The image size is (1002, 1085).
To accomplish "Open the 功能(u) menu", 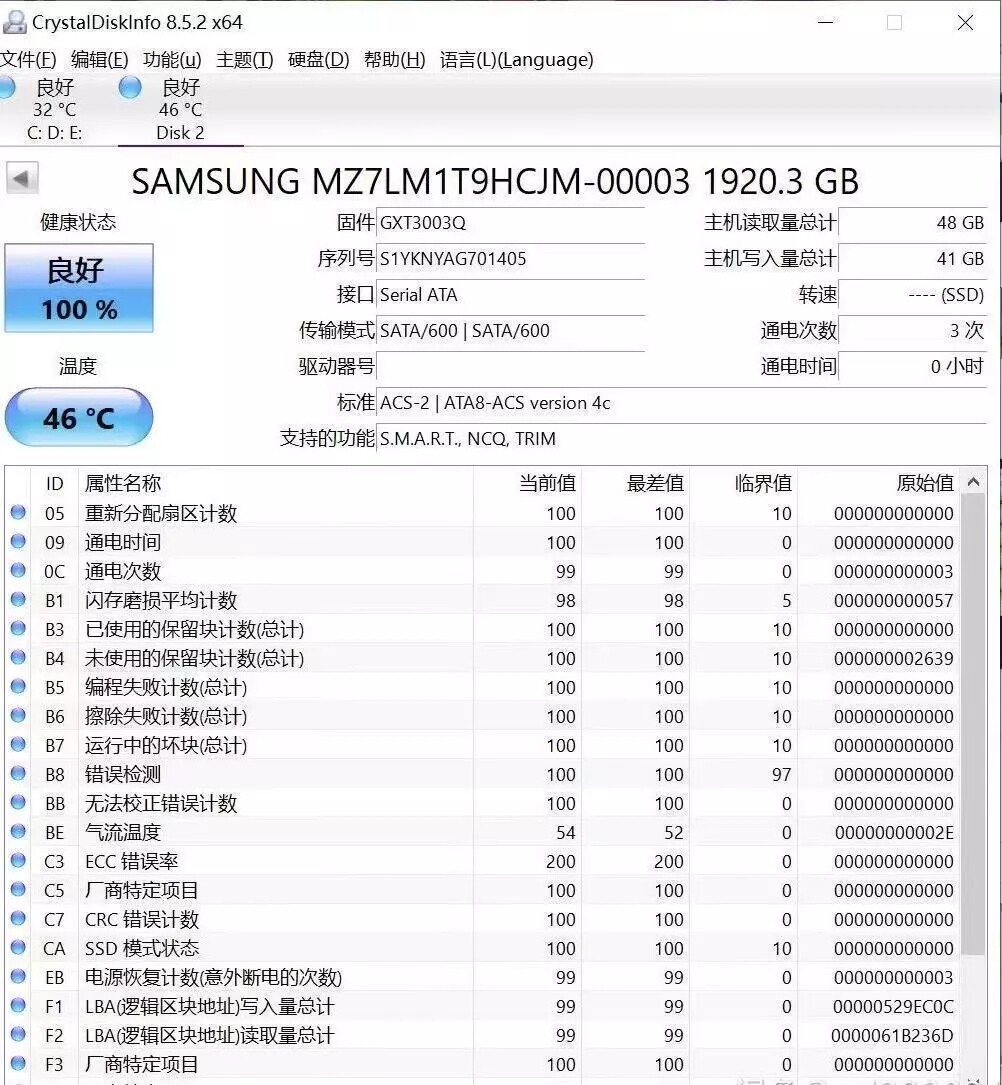I will (x=172, y=60).
